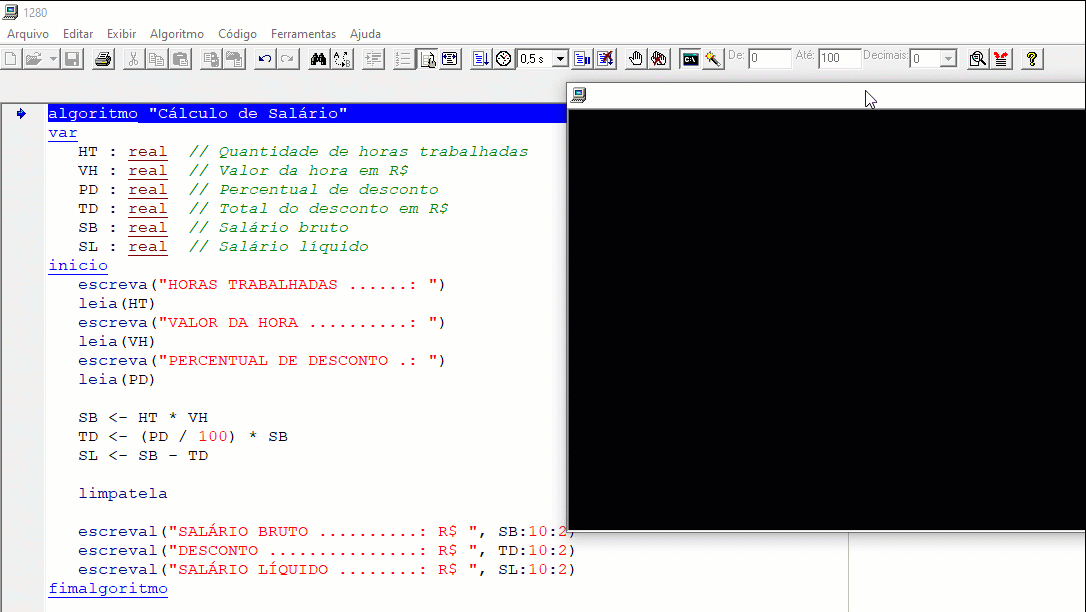Screen dimensions: 1086x612
Task: Click the Até: maximum value field
Action: [839, 58]
